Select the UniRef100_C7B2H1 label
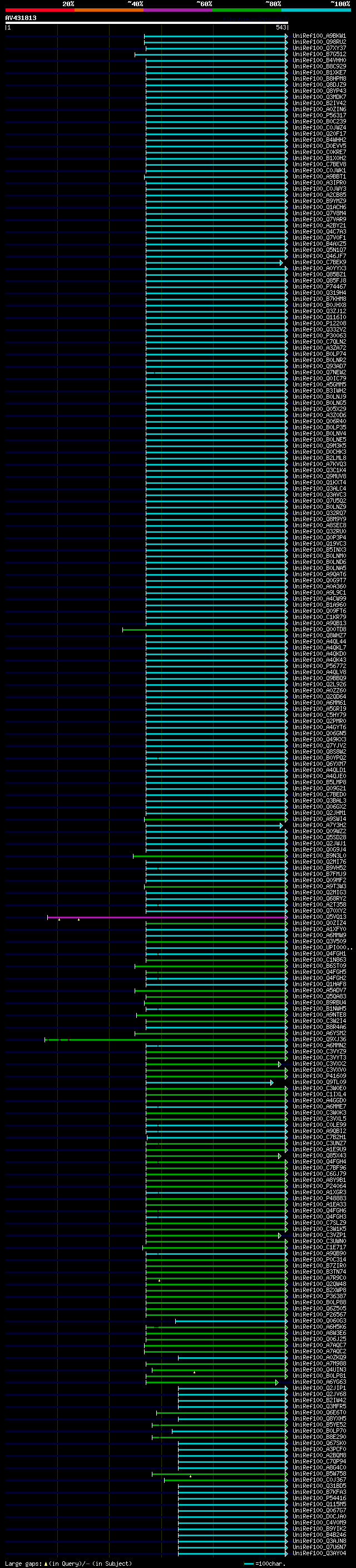The image size is (356, 1568). tap(319, 1137)
